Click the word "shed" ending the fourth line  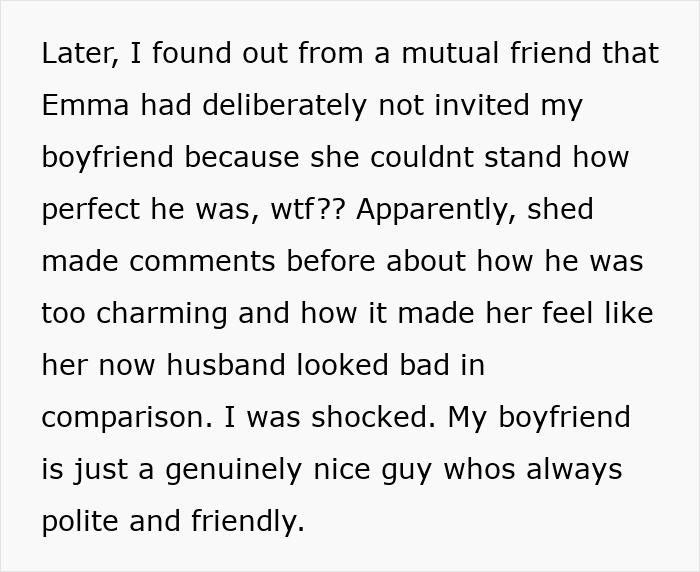(562, 210)
